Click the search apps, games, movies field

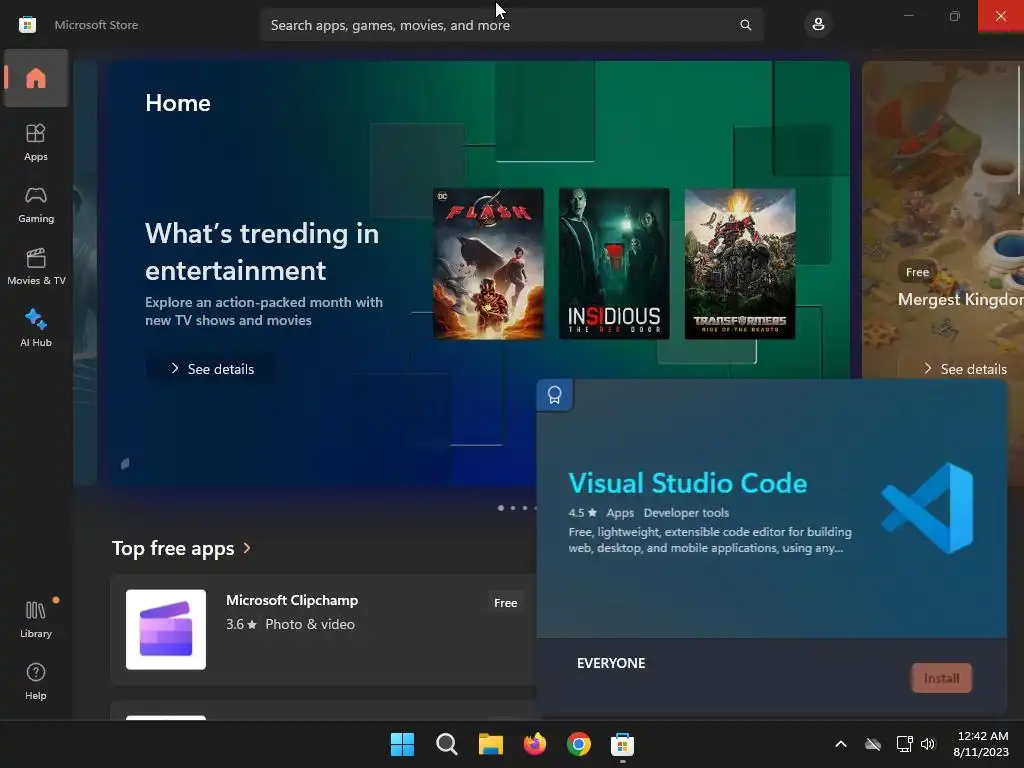[513, 25]
